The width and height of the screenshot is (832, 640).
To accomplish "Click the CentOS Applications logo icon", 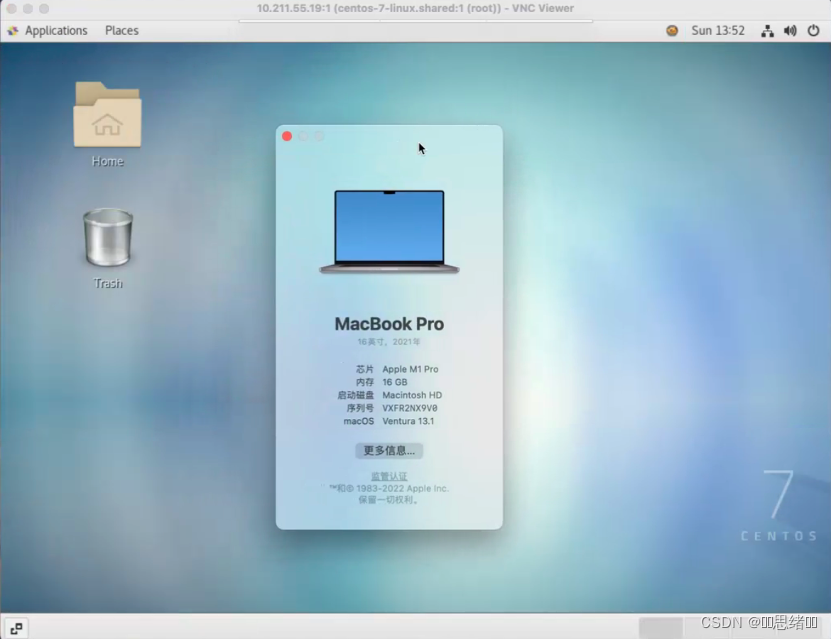I will 13,31.
